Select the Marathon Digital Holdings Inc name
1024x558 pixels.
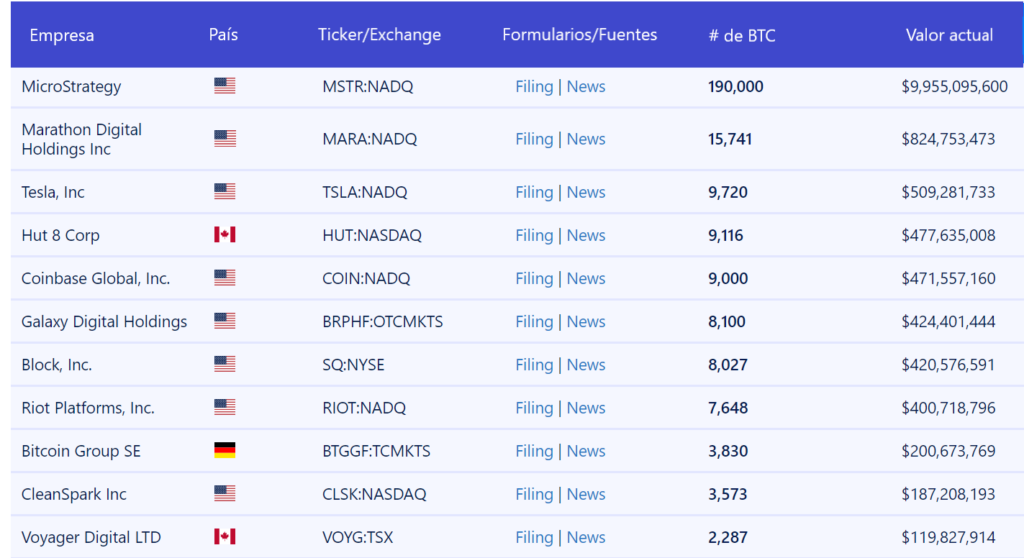(x=82, y=139)
